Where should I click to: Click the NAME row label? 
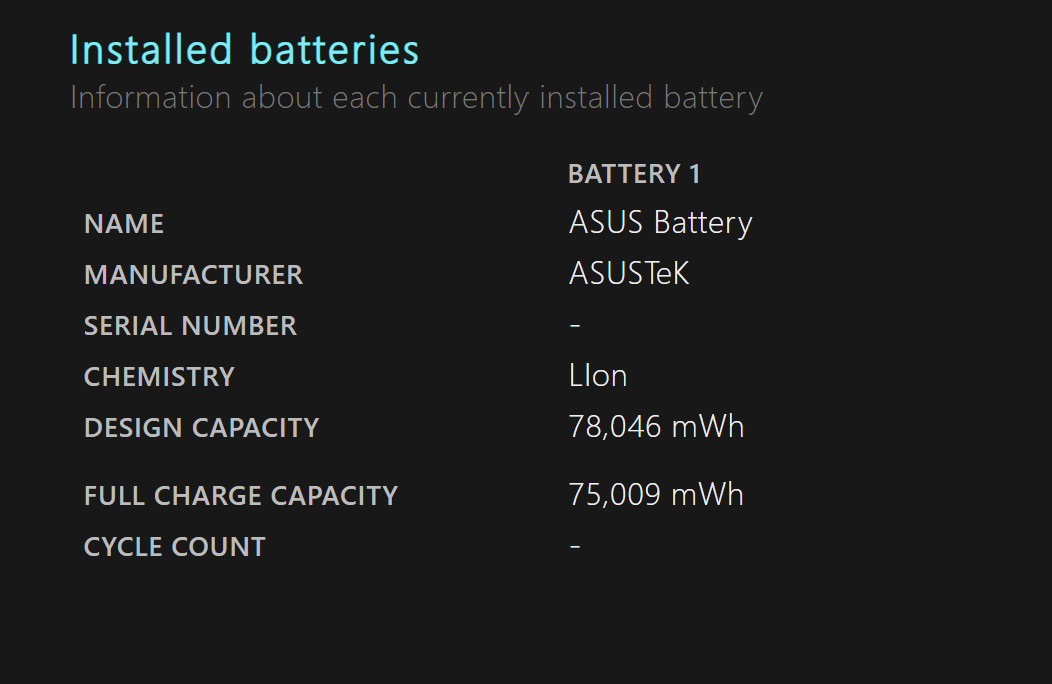click(124, 224)
